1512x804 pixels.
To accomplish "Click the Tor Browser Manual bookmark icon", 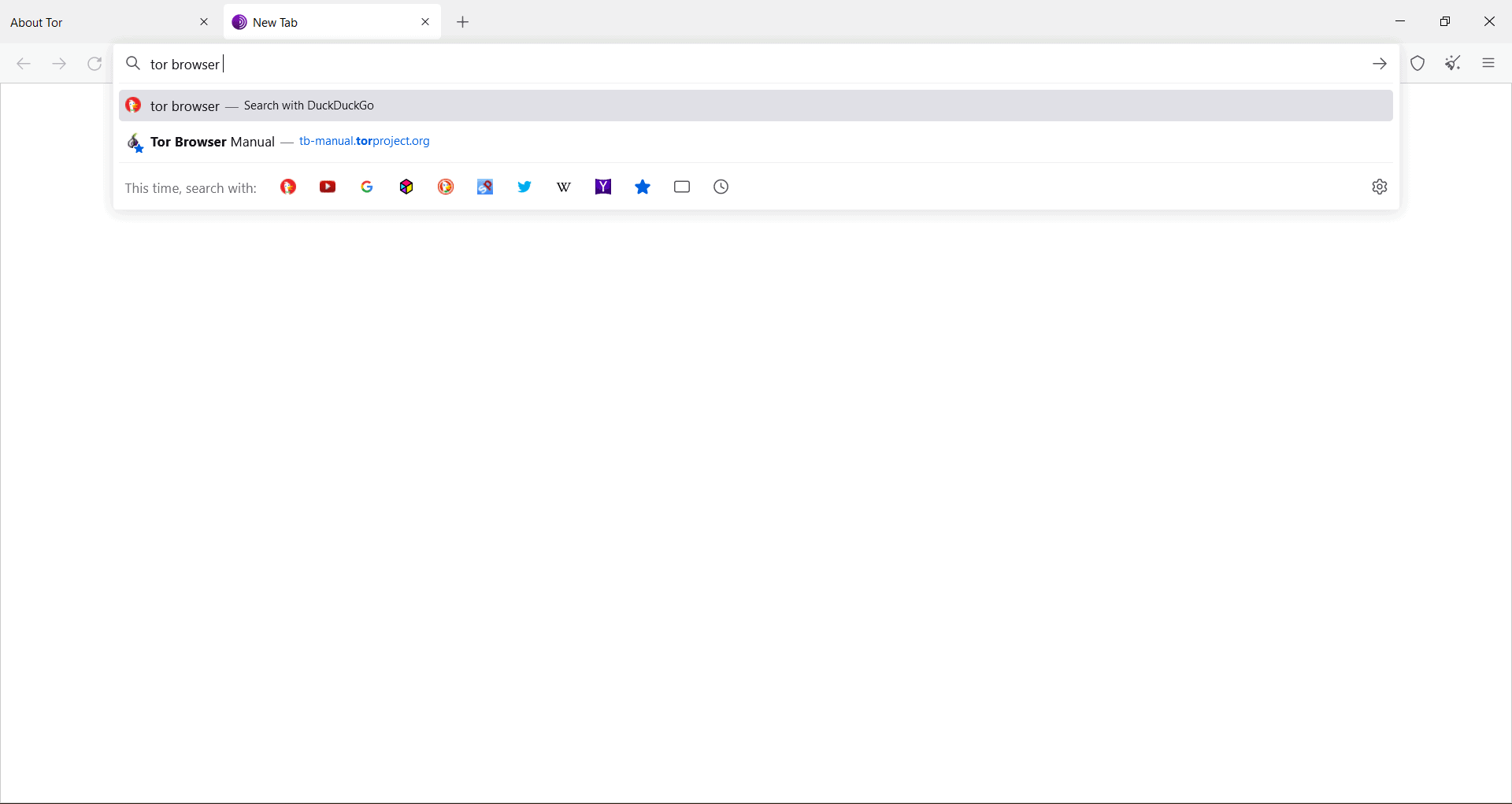I will (x=135, y=143).
